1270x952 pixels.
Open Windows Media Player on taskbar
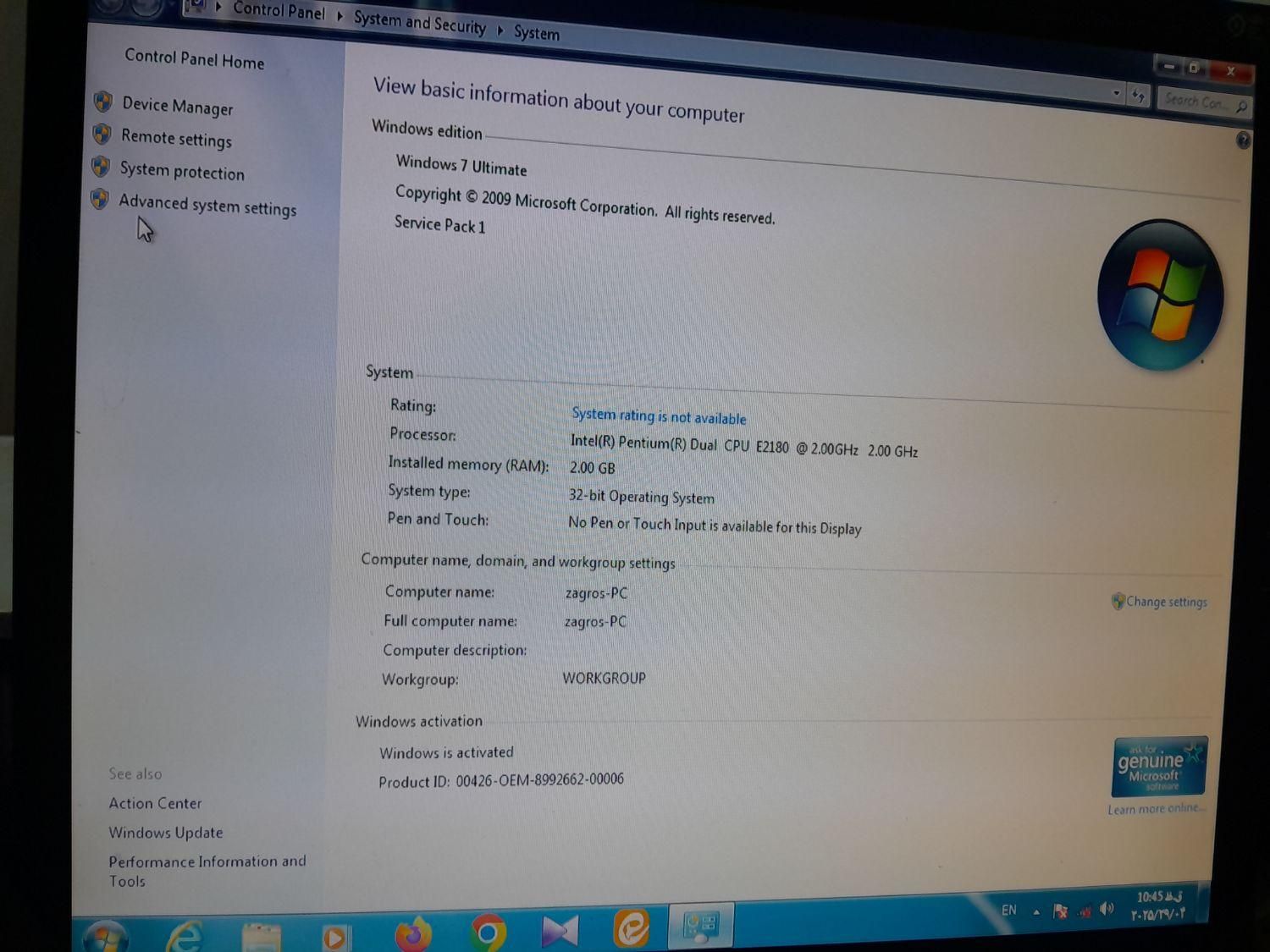(x=334, y=937)
